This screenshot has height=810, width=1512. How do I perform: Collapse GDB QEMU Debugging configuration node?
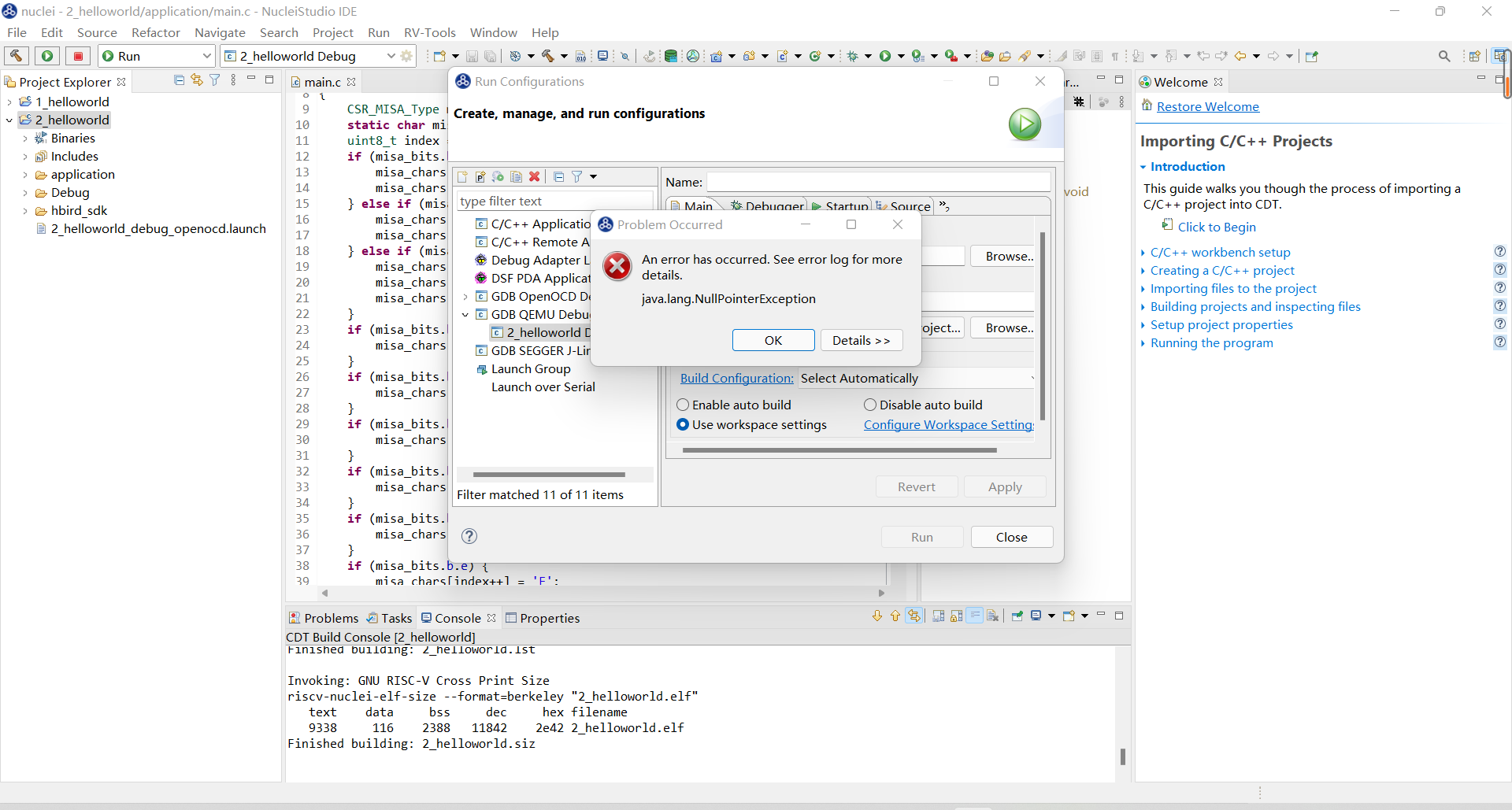[x=465, y=315]
